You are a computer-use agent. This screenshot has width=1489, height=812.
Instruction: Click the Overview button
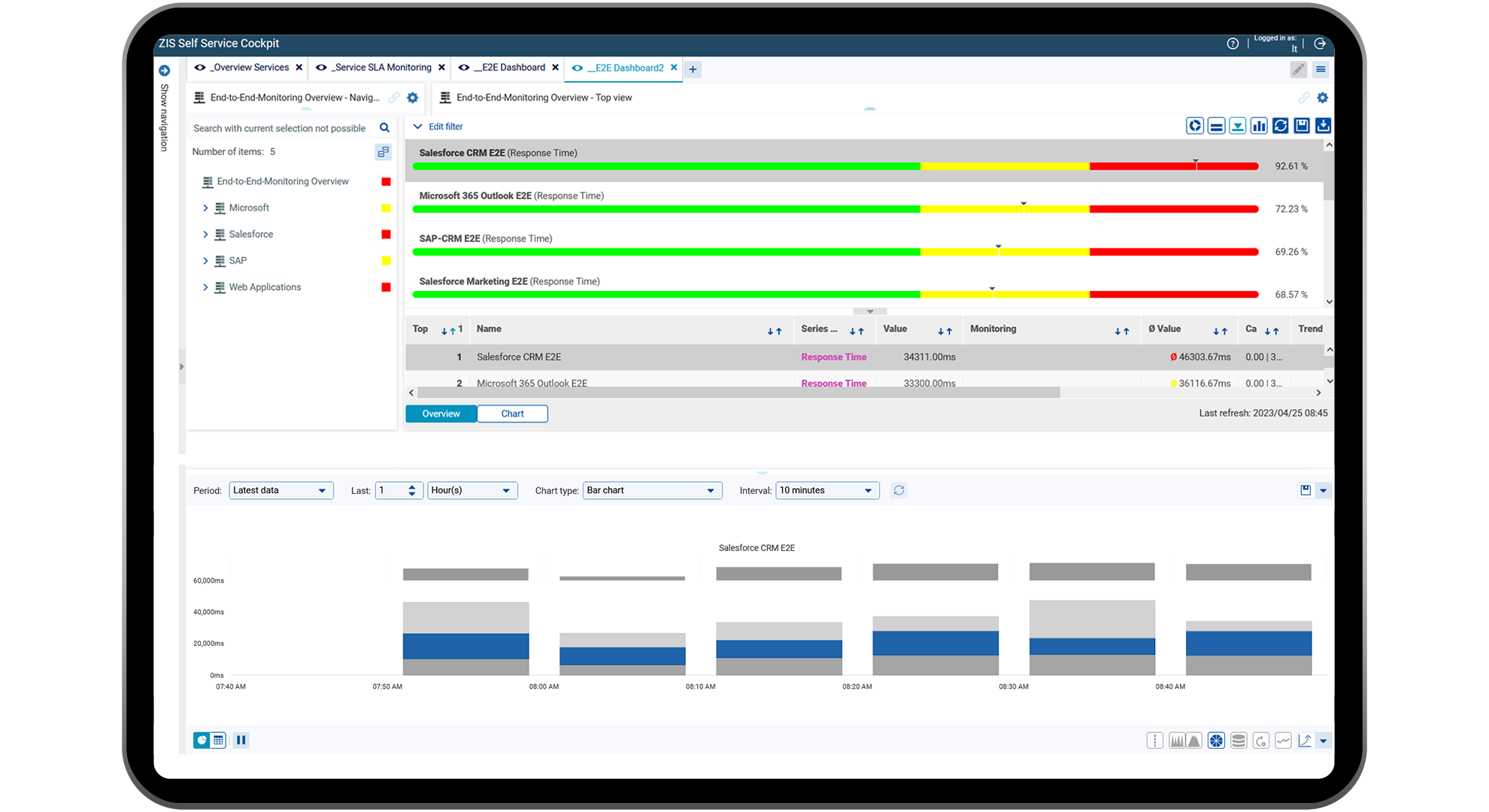441,414
